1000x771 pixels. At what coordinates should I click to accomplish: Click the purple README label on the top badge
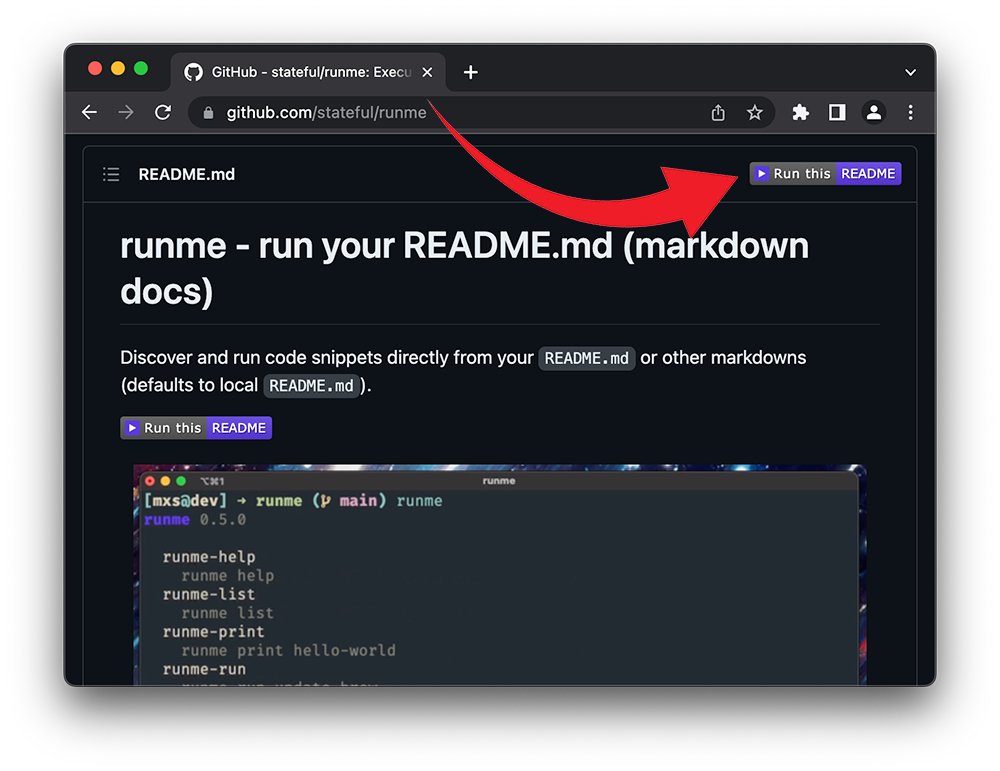868,173
